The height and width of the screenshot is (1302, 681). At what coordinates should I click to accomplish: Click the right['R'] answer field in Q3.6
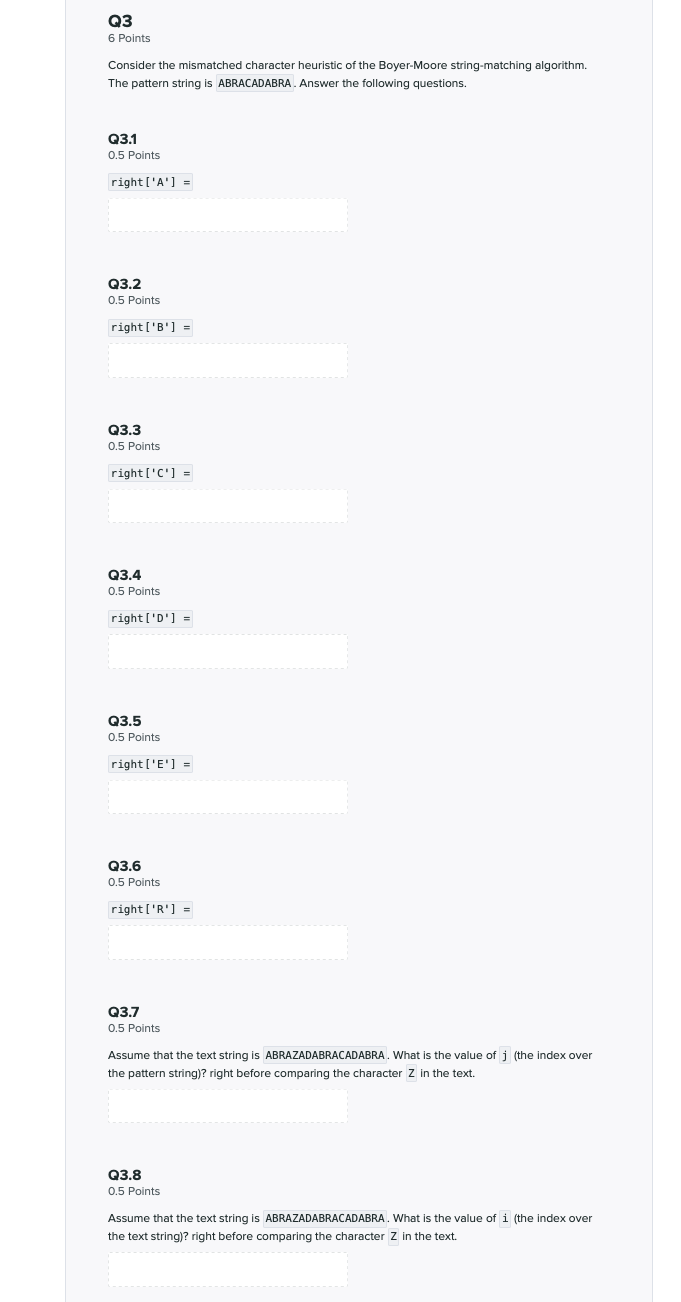(228, 942)
